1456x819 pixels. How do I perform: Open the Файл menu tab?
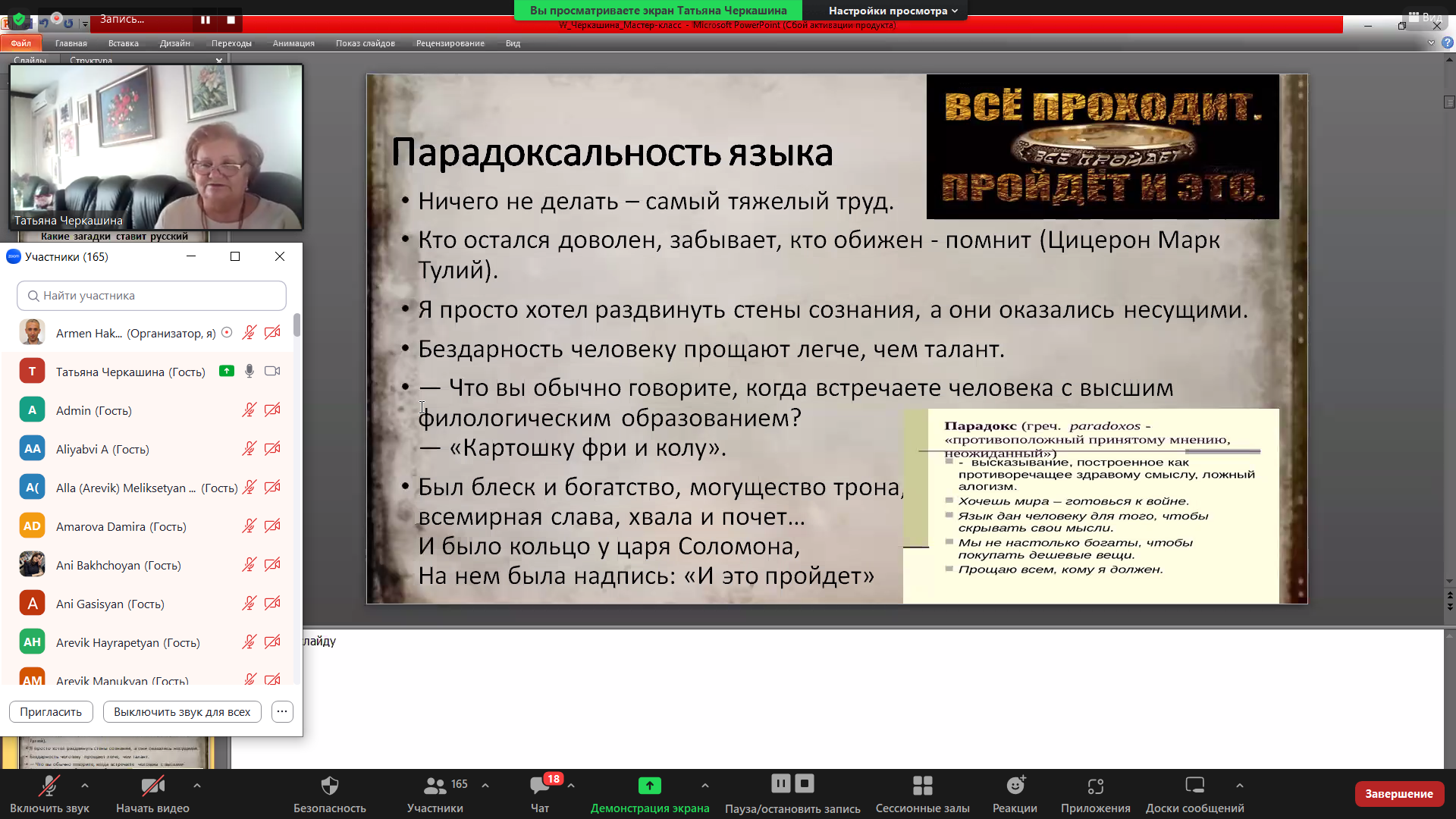(20, 43)
